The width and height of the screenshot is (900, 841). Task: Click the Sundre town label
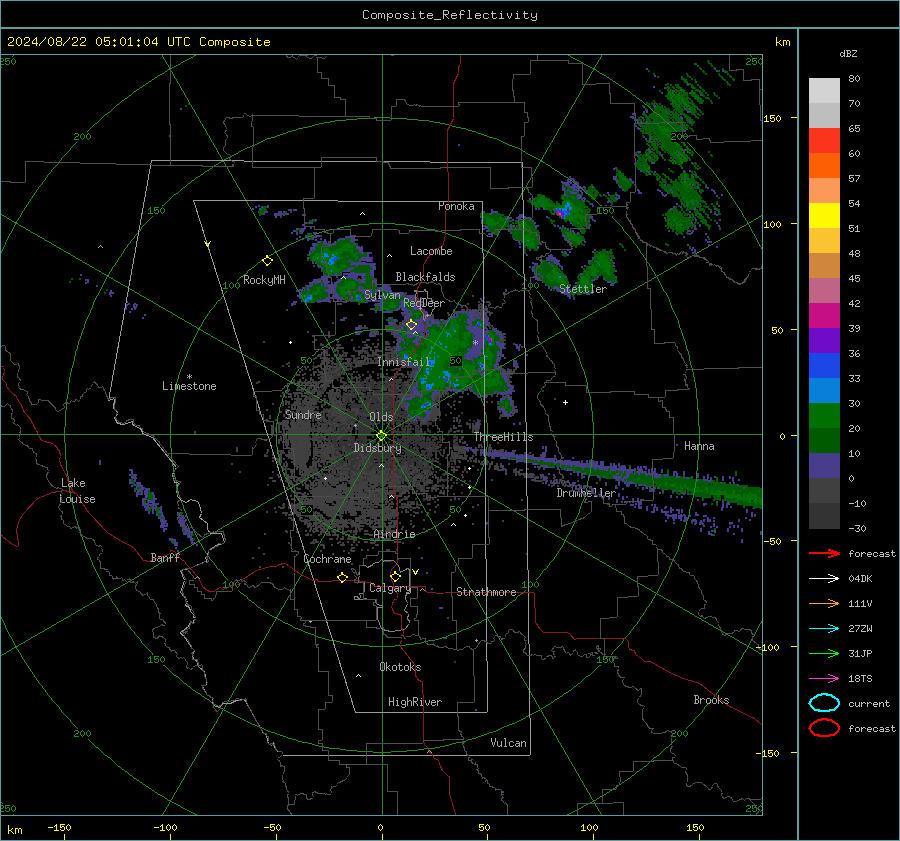(x=303, y=414)
